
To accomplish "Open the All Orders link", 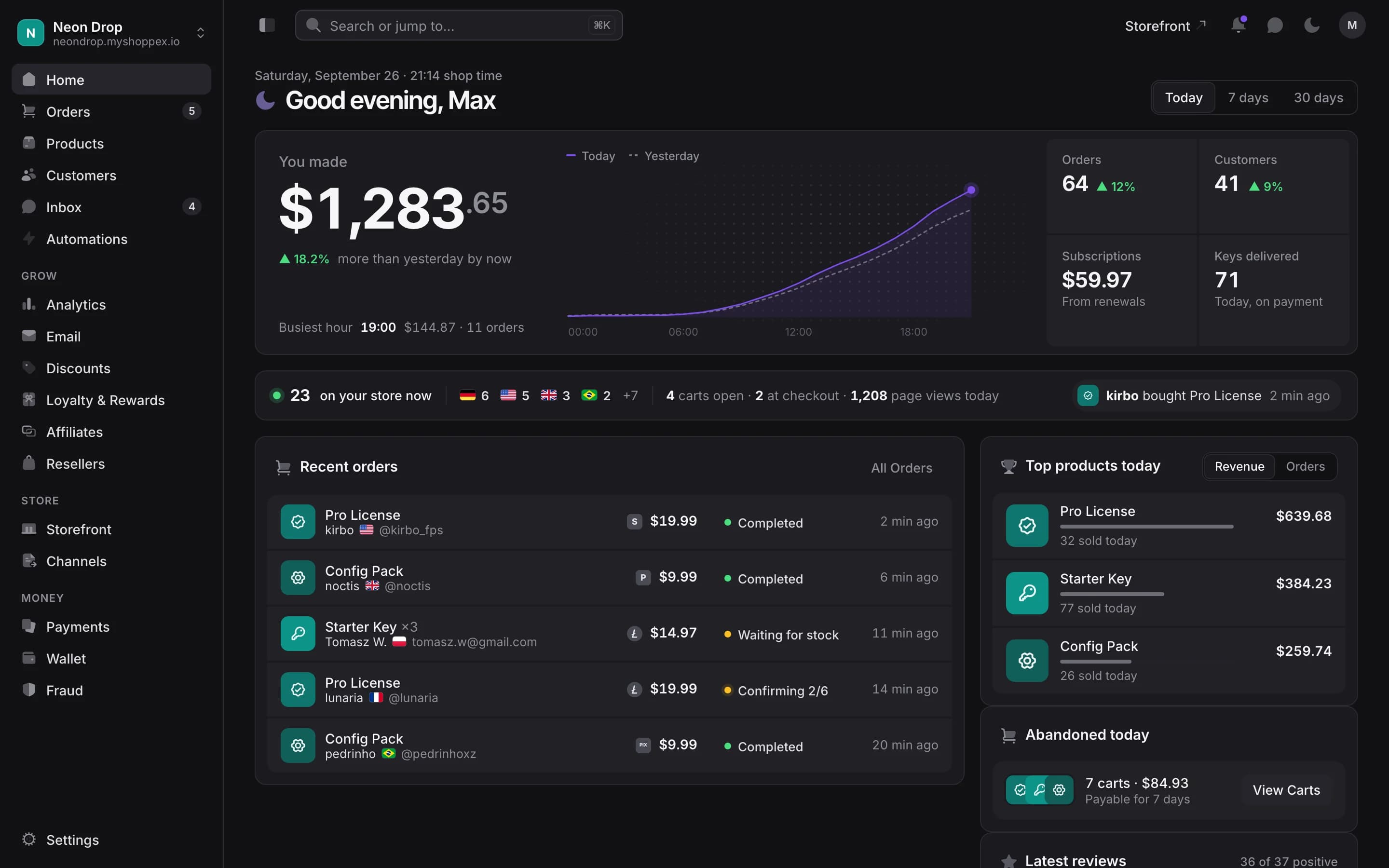I will click(901, 468).
